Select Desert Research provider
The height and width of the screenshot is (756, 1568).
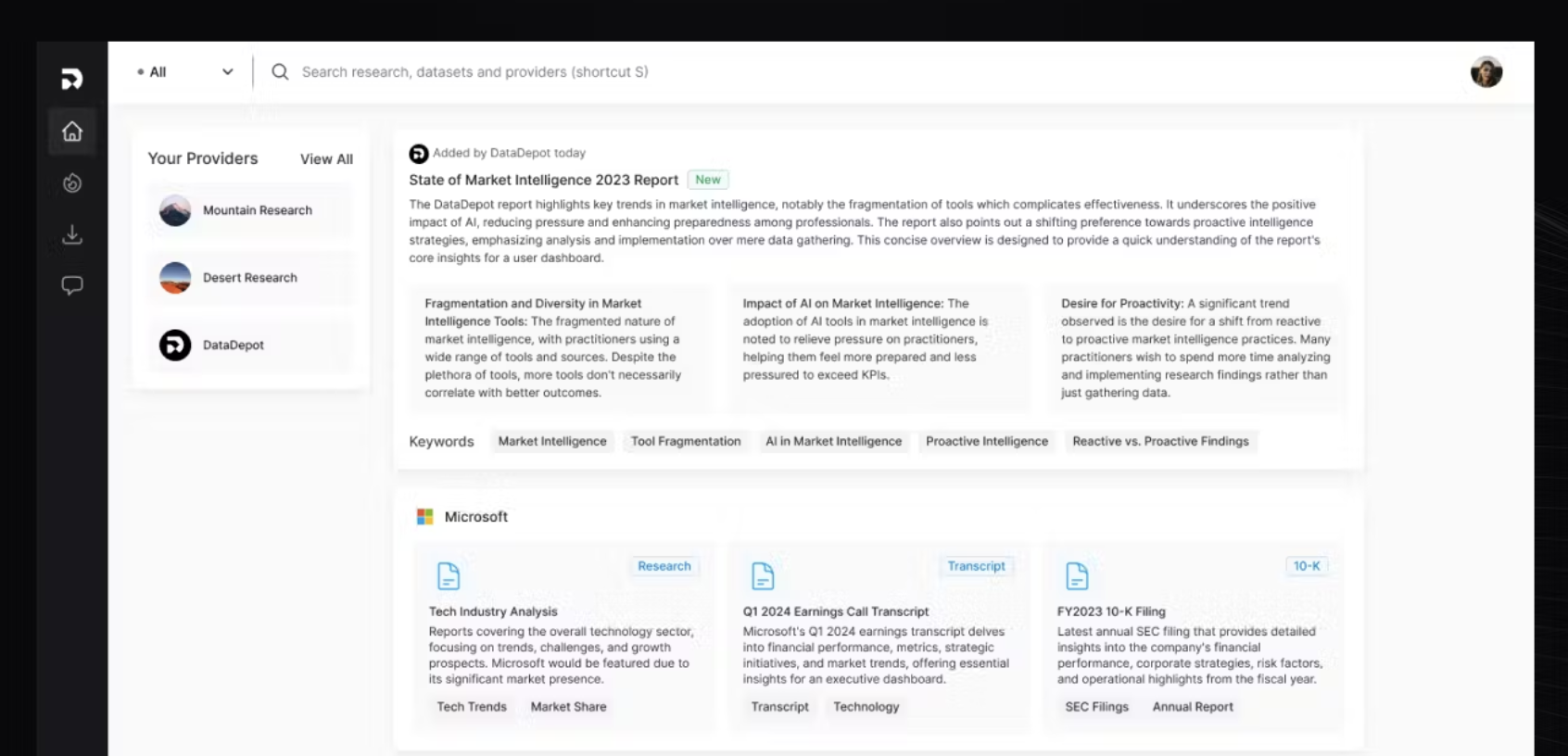[x=250, y=277]
